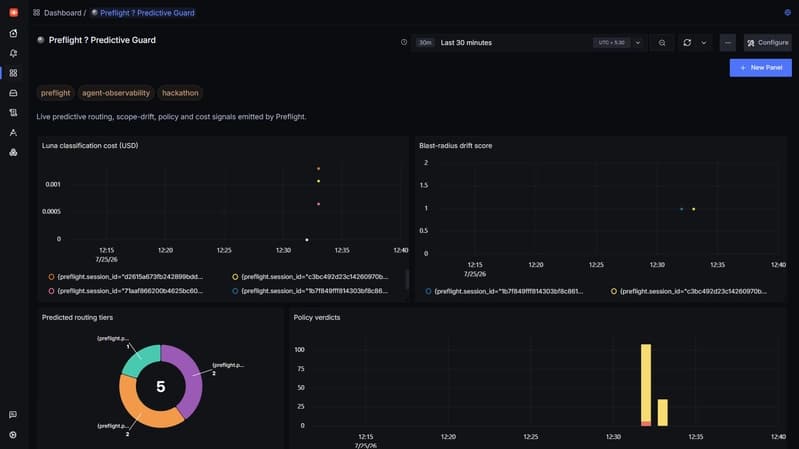Click the UTC + 5:30 timezone badge

611,43
